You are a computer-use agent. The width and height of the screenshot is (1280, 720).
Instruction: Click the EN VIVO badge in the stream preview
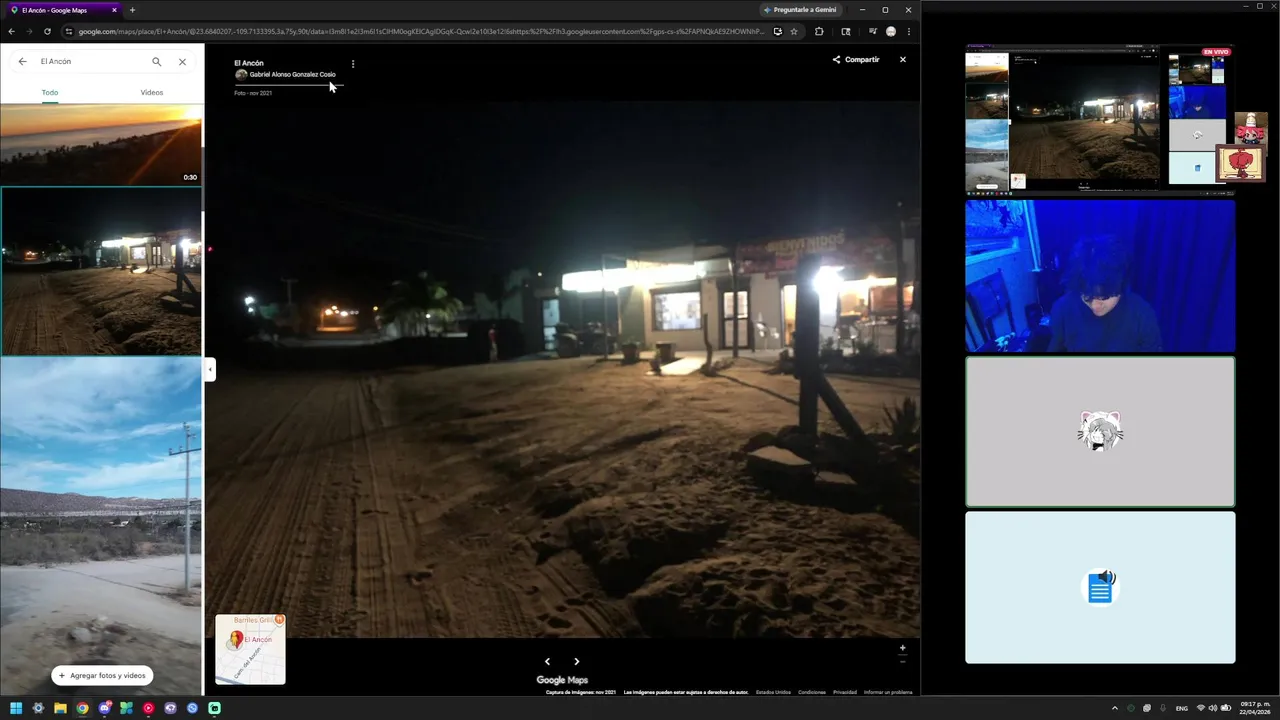(x=1216, y=52)
